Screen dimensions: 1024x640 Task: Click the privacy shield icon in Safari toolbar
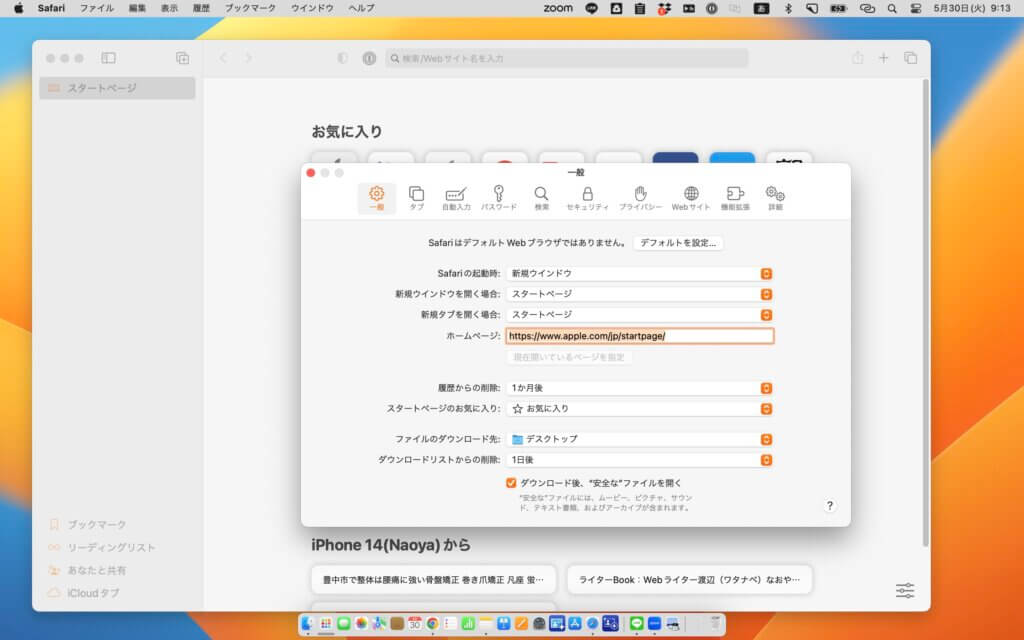click(x=342, y=58)
